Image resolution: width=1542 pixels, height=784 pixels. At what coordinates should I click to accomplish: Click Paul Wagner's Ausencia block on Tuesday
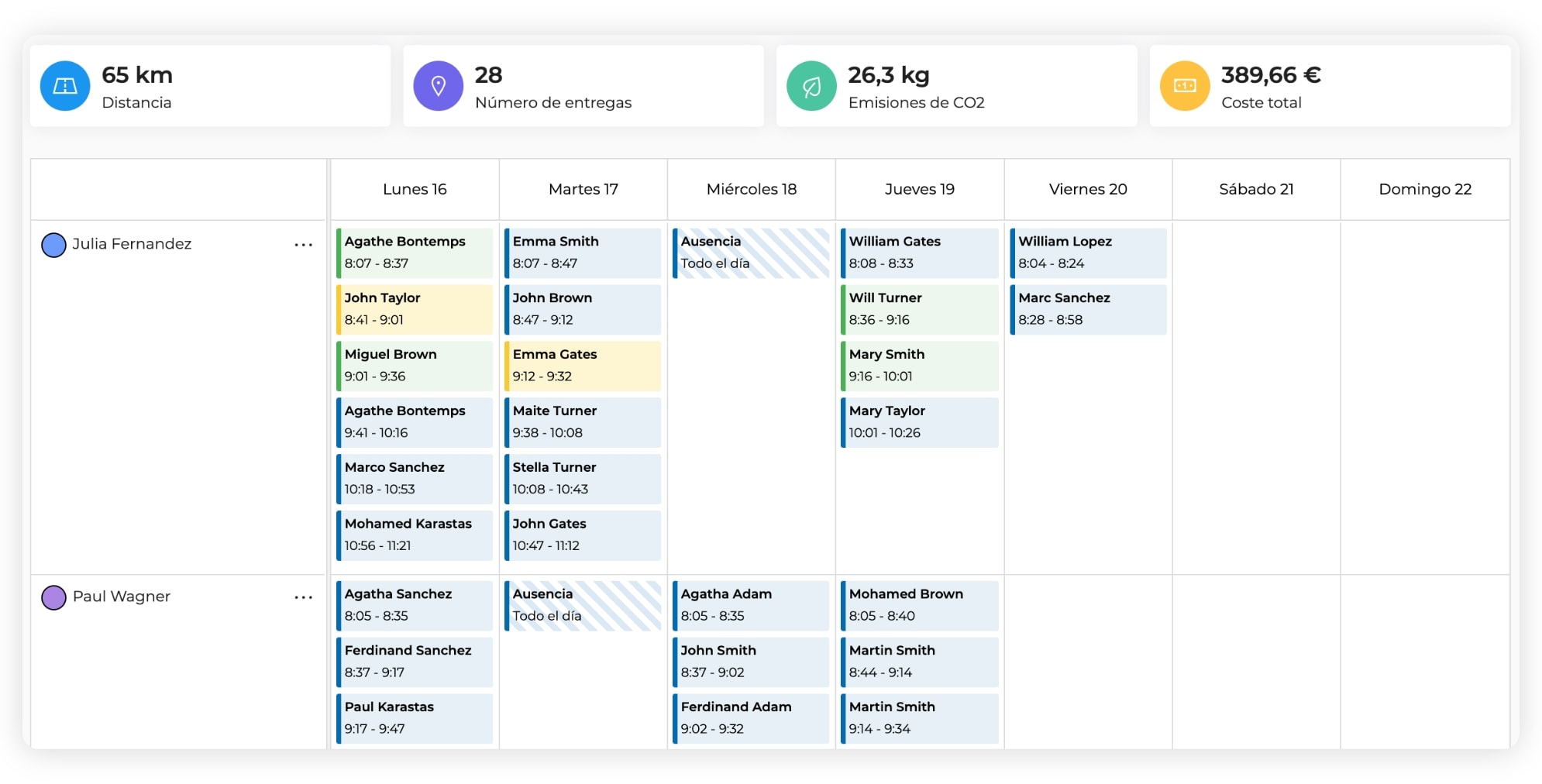click(583, 605)
